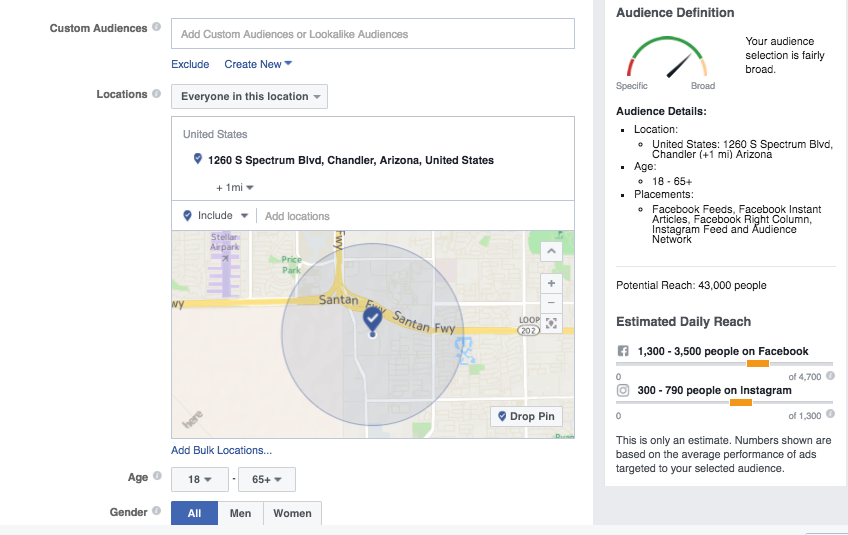The height and width of the screenshot is (535, 848).
Task: Open the minimum age 18 dropdown
Action: (x=200, y=479)
